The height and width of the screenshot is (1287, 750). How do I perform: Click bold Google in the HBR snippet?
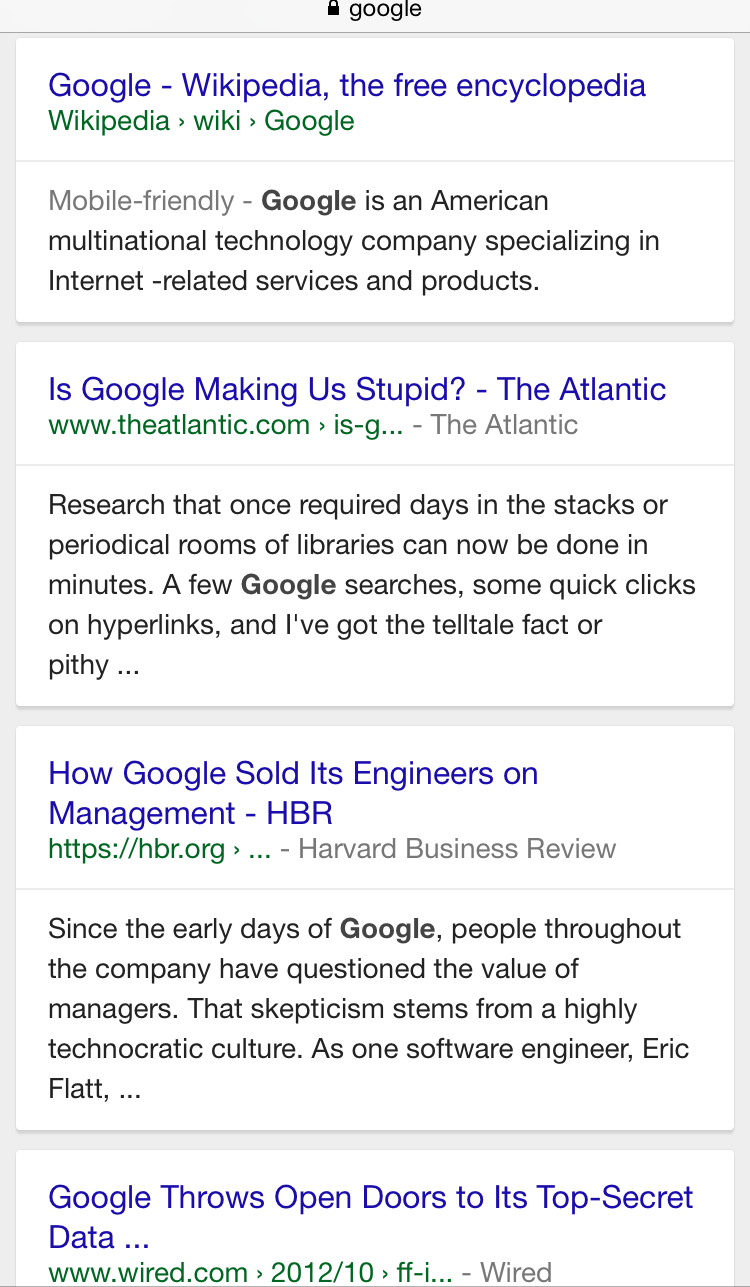[x=387, y=929]
